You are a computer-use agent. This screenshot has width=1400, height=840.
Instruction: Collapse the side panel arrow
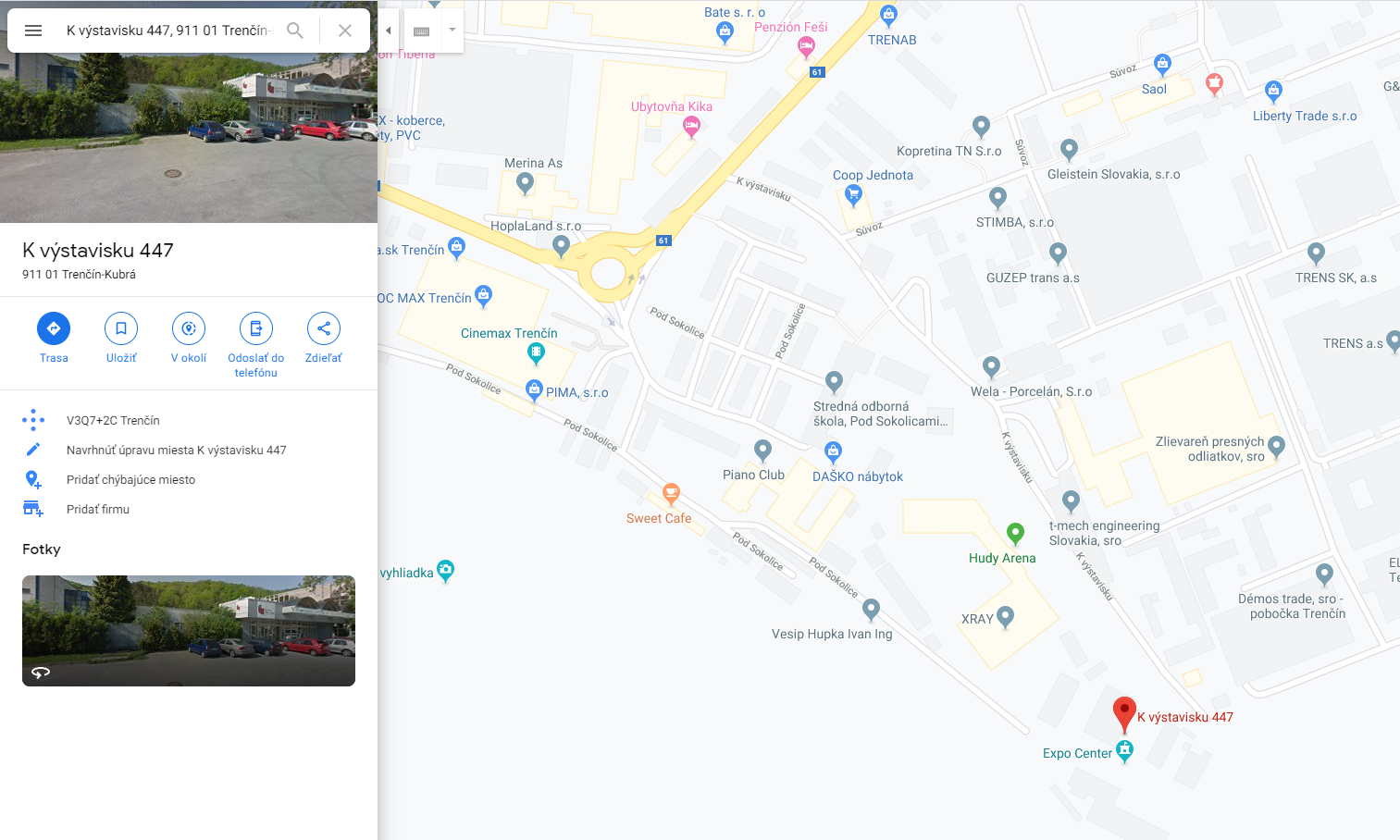click(389, 31)
